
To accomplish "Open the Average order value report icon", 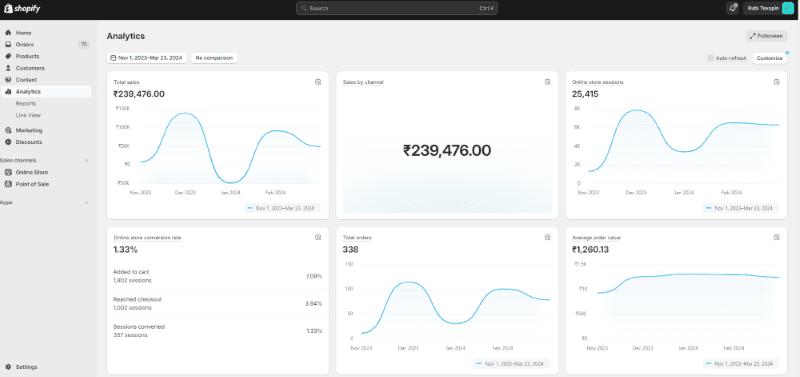I will point(777,237).
